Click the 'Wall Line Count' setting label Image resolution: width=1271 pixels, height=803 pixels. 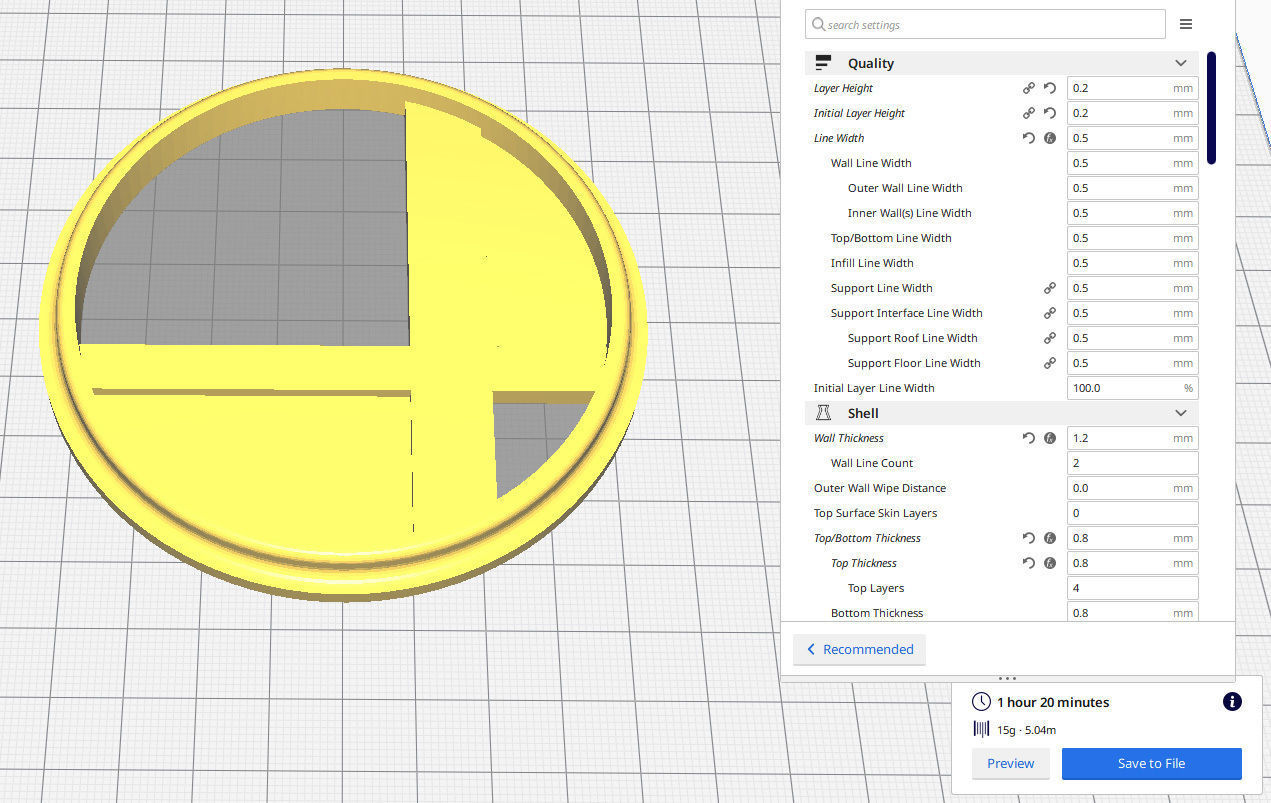872,463
